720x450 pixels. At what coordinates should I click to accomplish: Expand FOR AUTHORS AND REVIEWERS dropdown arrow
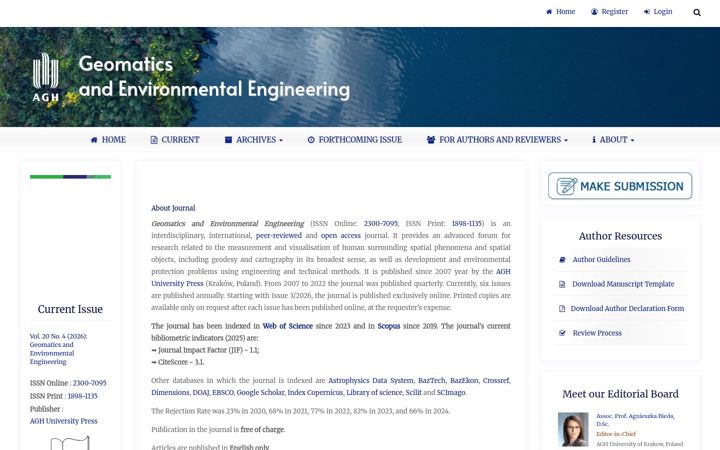click(x=566, y=140)
